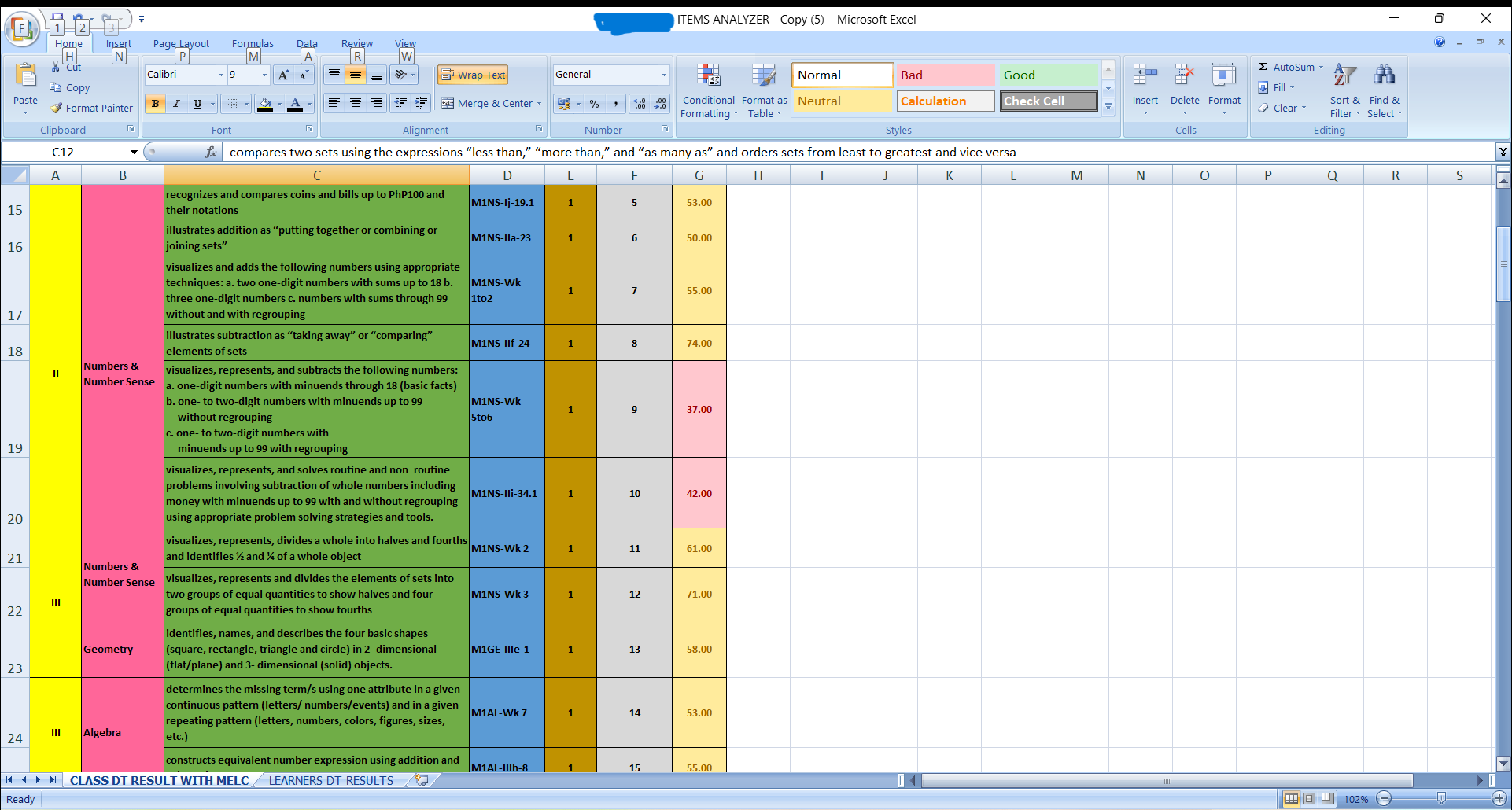The image size is (1512, 810).
Task: Increase decimal places
Action: point(640,104)
